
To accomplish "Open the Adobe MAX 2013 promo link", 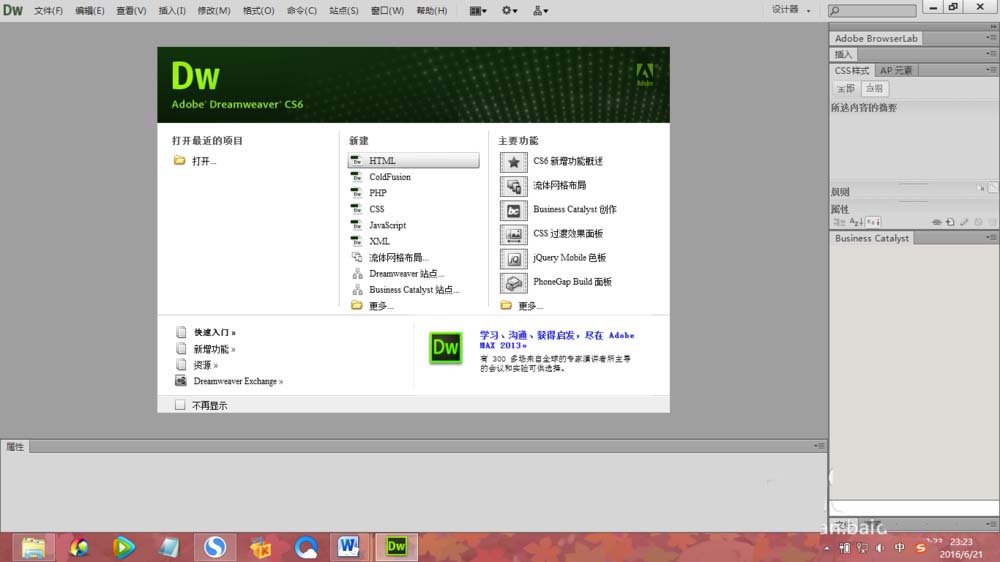I will (557, 340).
